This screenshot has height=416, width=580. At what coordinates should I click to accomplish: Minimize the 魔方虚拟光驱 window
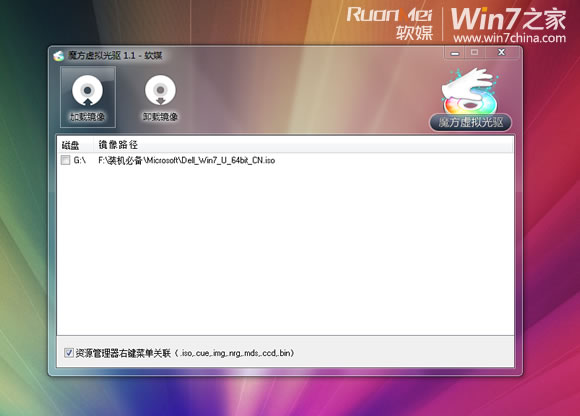455,53
